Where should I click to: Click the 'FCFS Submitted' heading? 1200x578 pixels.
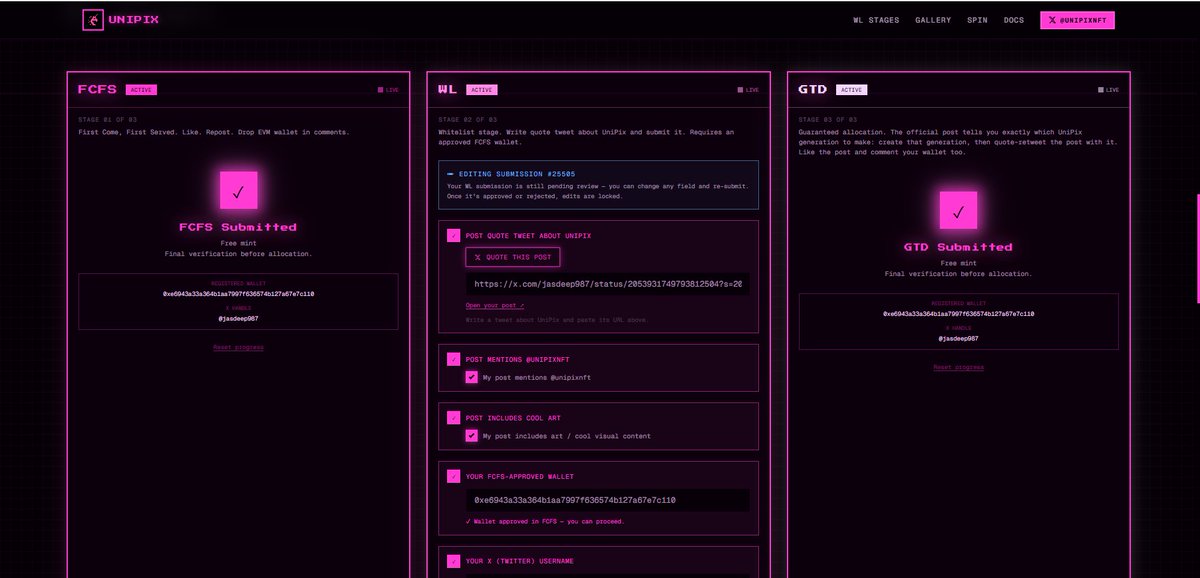[x=238, y=227]
